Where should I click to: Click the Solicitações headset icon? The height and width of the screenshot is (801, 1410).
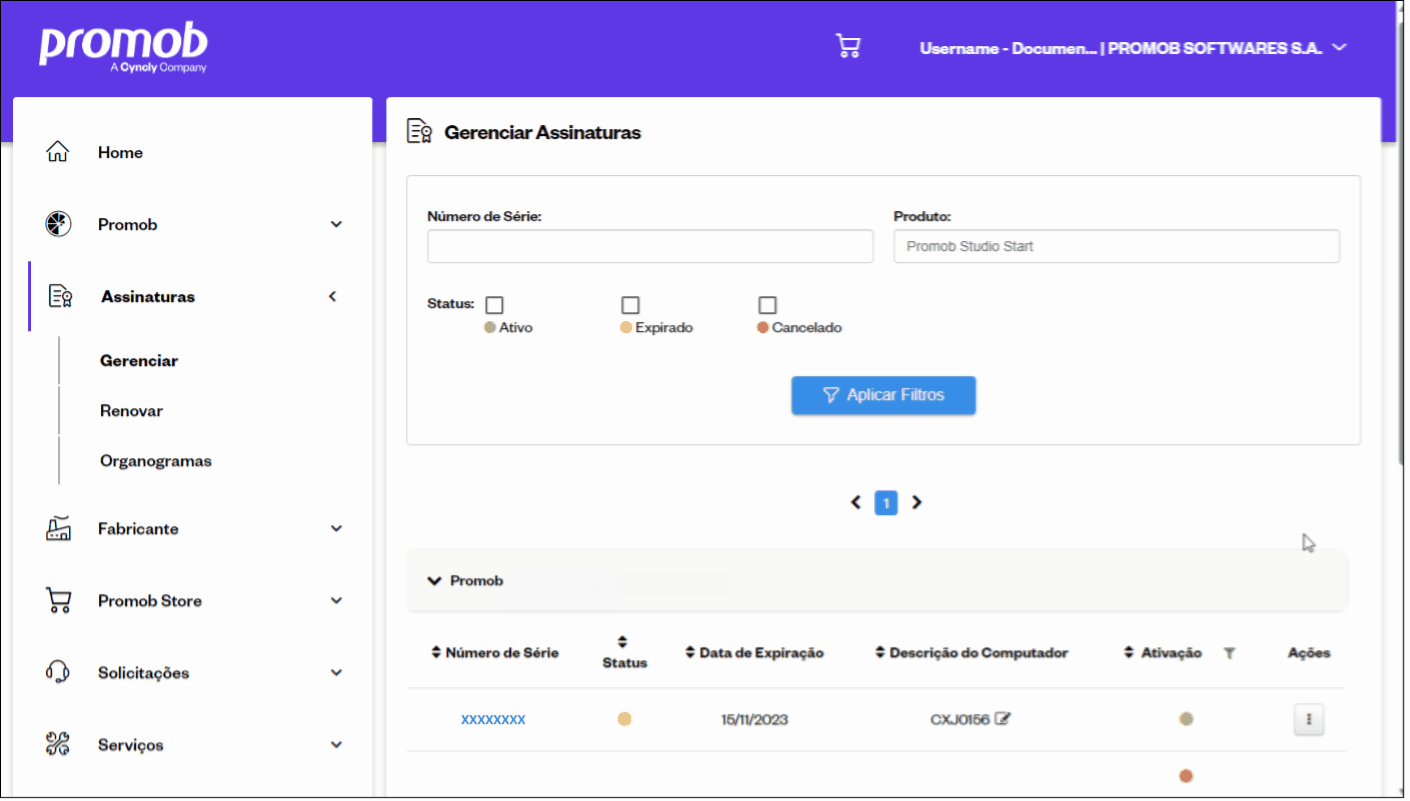[x=58, y=672]
